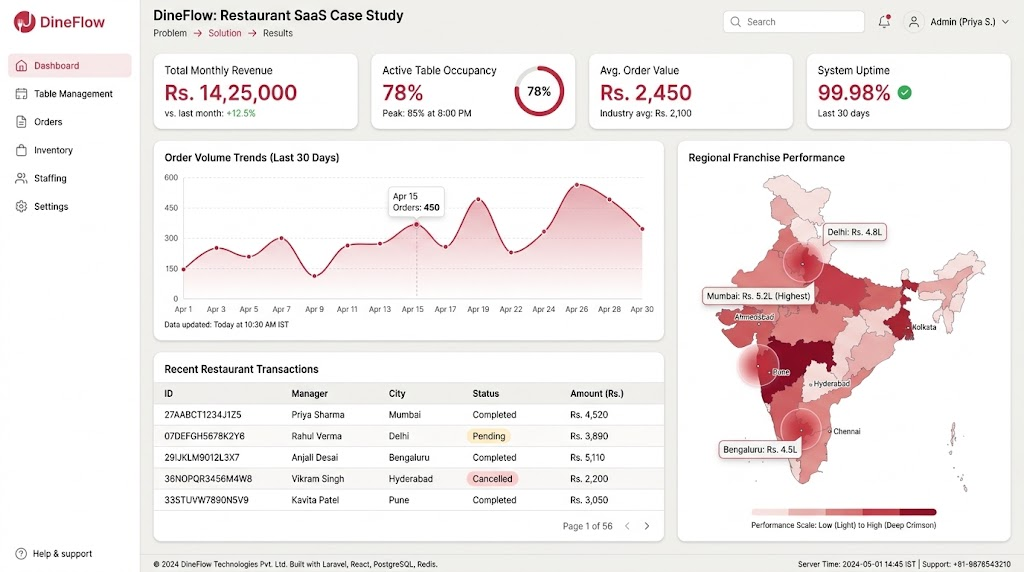
Task: Click Delhi: Rs. 4.8L map label
Action: pyautogui.click(x=854, y=232)
